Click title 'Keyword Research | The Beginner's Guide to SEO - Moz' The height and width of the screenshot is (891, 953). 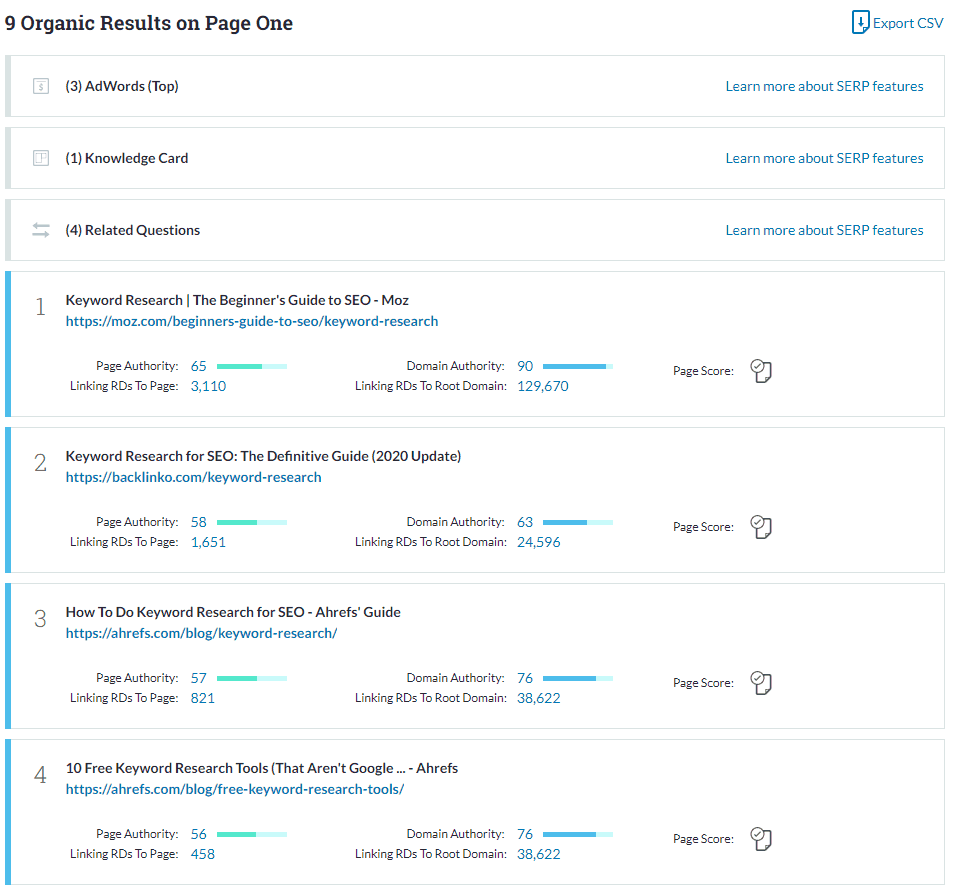pyautogui.click(x=237, y=300)
